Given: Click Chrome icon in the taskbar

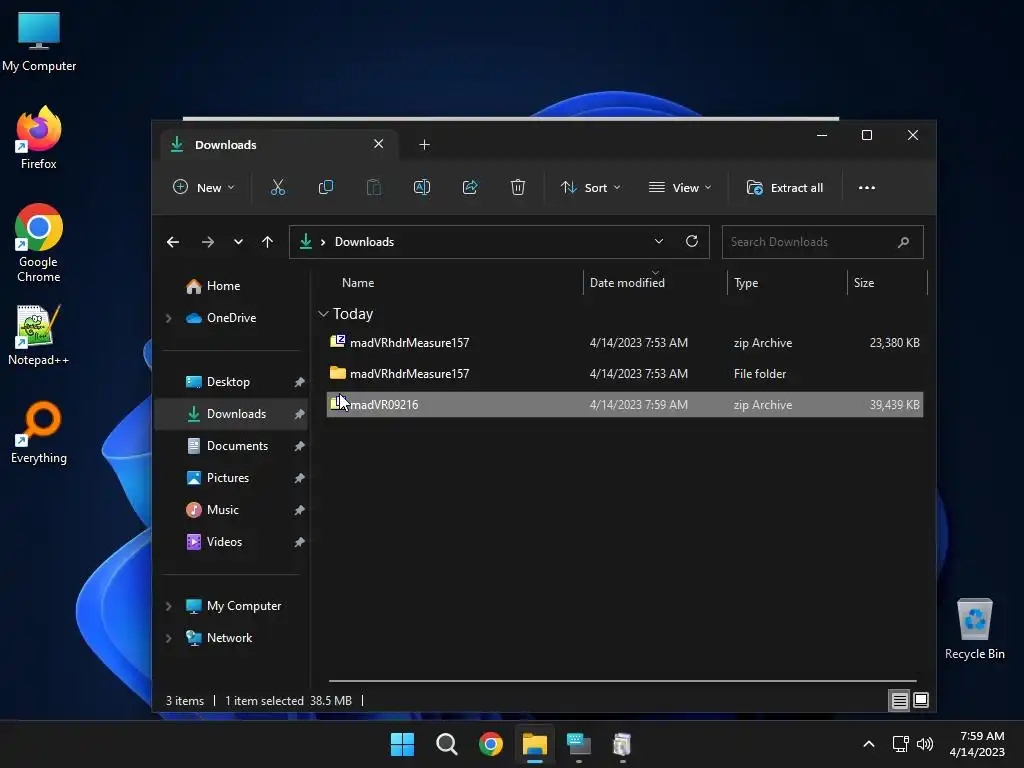Looking at the screenshot, I should [490, 744].
